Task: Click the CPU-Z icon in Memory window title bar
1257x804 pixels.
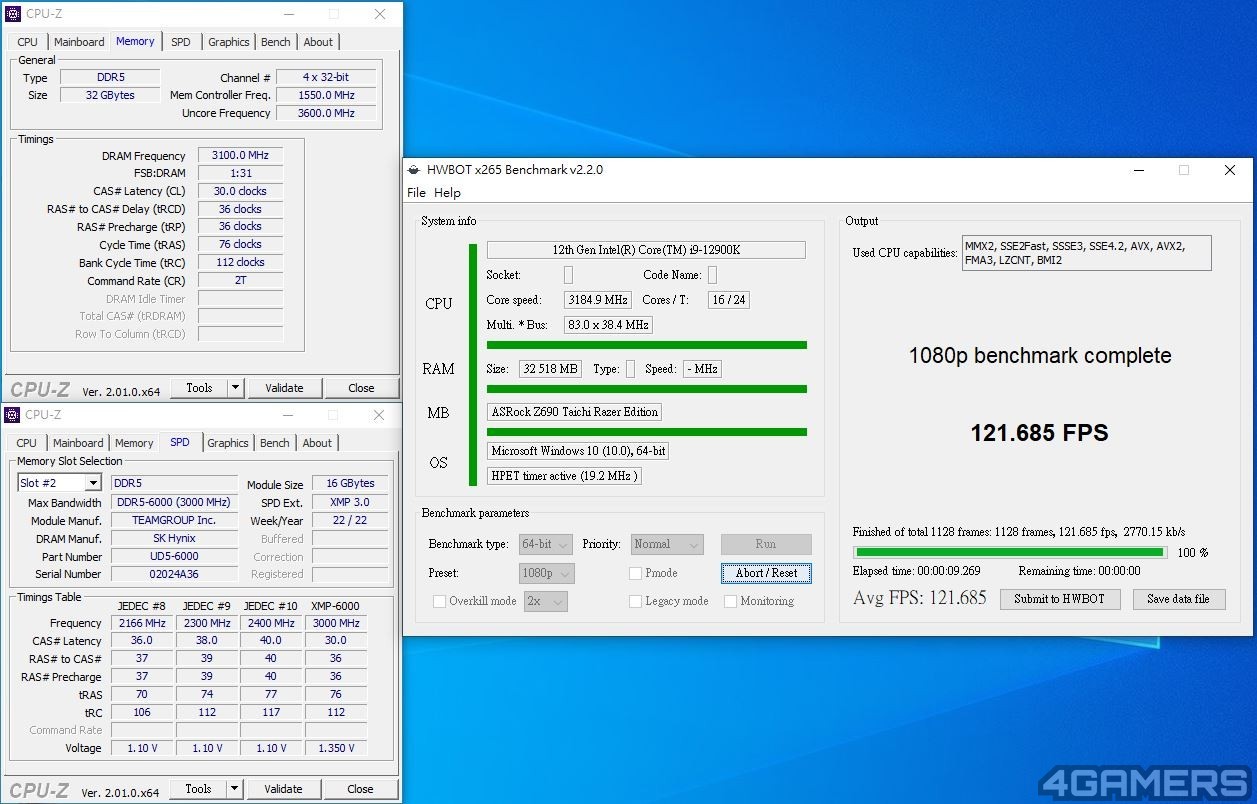Action: (x=12, y=14)
